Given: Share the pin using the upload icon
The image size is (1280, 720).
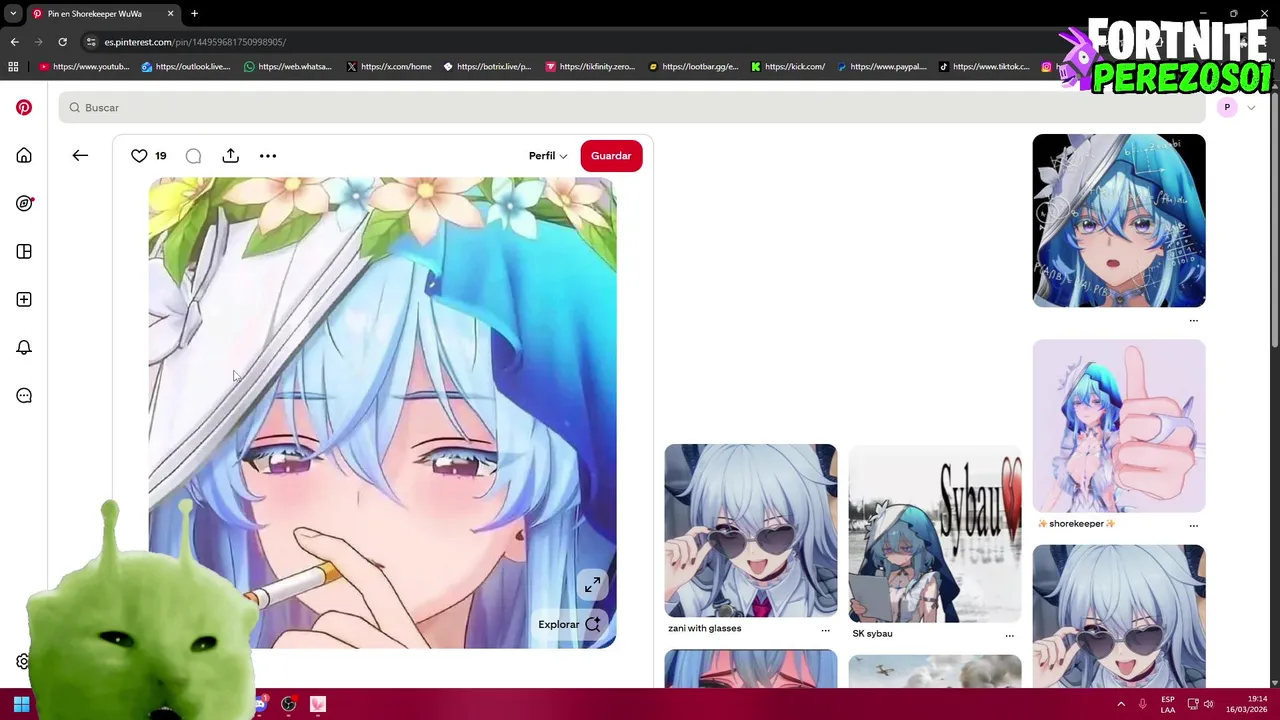Looking at the screenshot, I should pyautogui.click(x=230, y=155).
